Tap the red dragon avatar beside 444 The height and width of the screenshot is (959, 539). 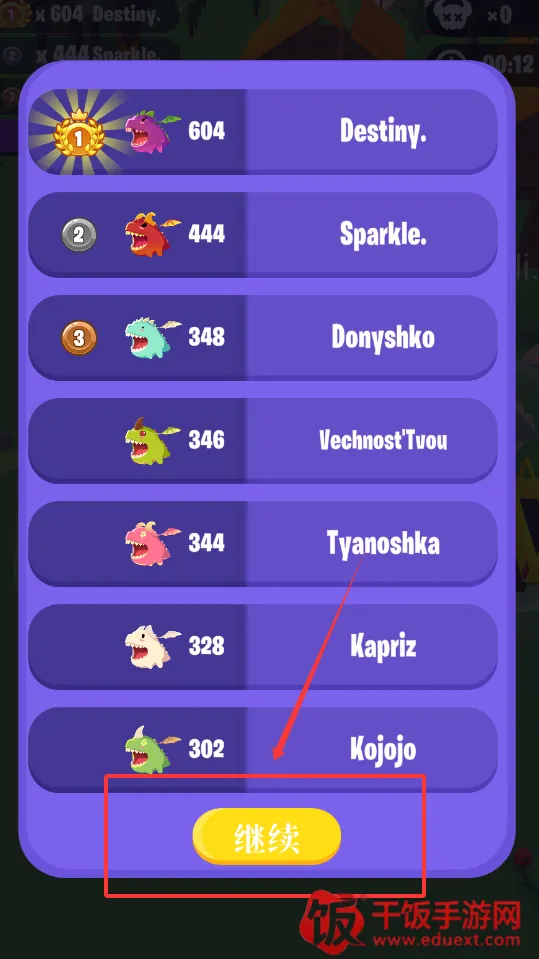click(x=153, y=234)
